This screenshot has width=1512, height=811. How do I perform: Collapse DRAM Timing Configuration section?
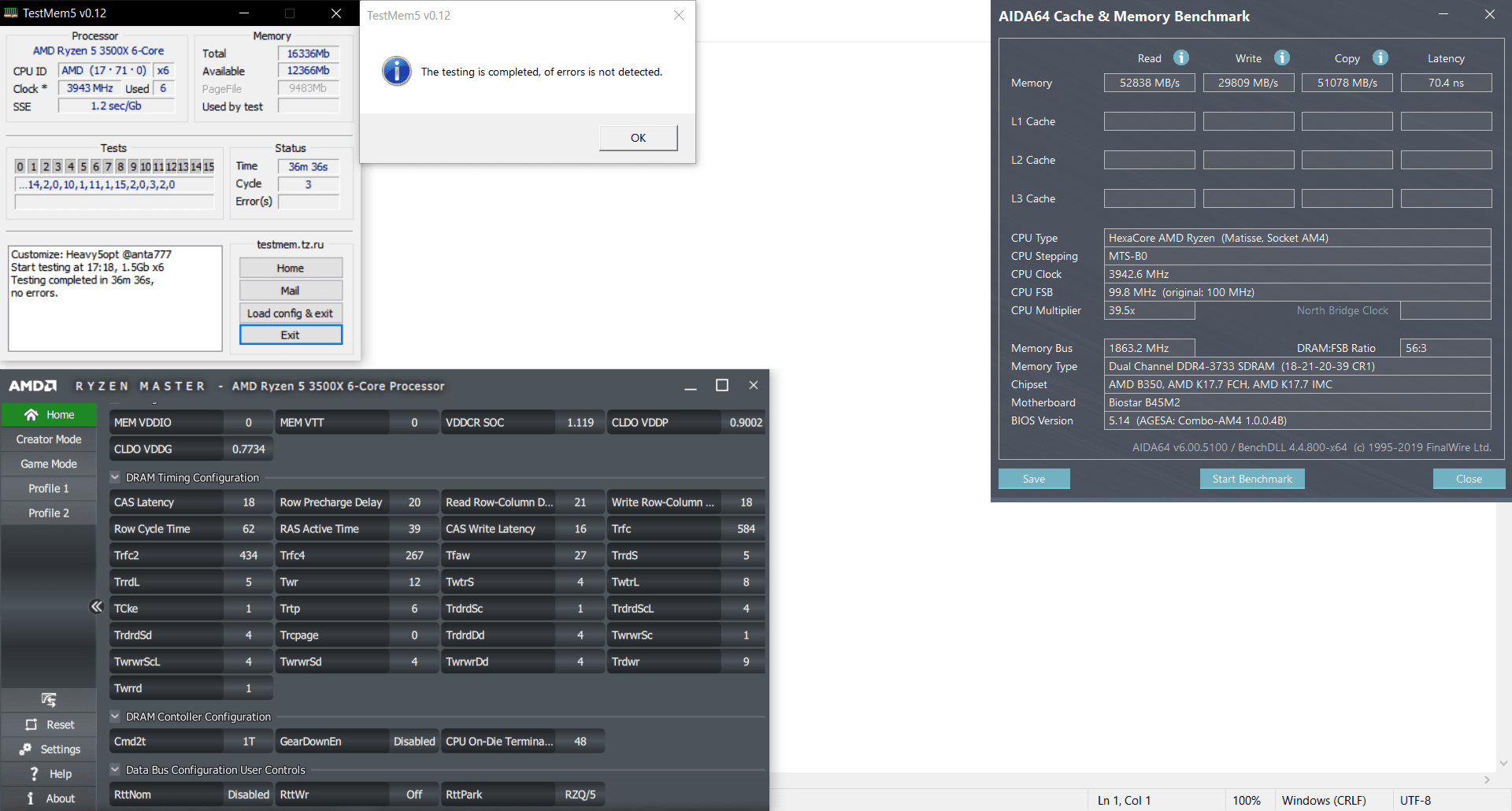115,477
